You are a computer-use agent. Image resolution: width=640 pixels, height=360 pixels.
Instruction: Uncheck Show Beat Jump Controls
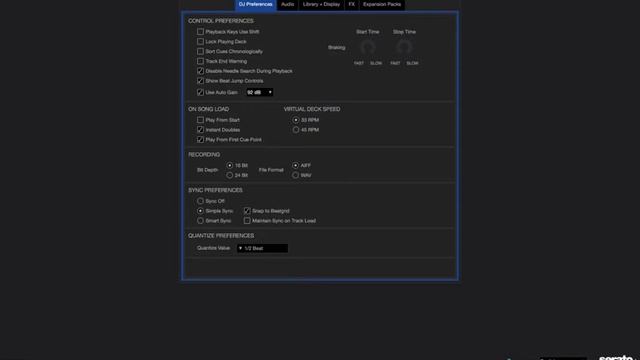coord(200,81)
